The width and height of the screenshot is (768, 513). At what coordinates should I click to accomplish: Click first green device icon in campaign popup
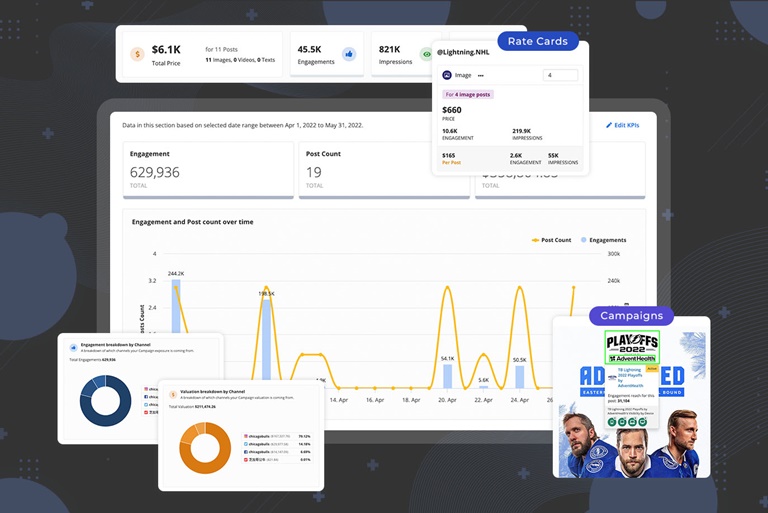point(612,422)
